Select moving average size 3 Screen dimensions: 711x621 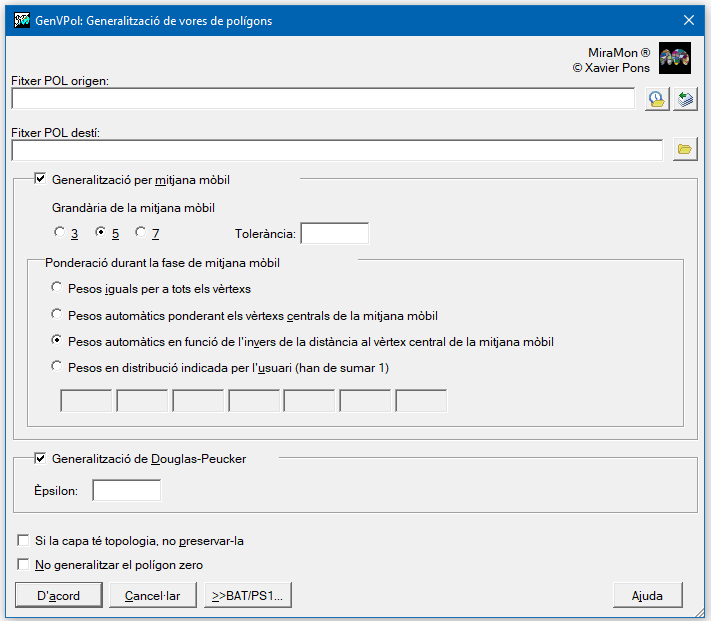tap(59, 232)
